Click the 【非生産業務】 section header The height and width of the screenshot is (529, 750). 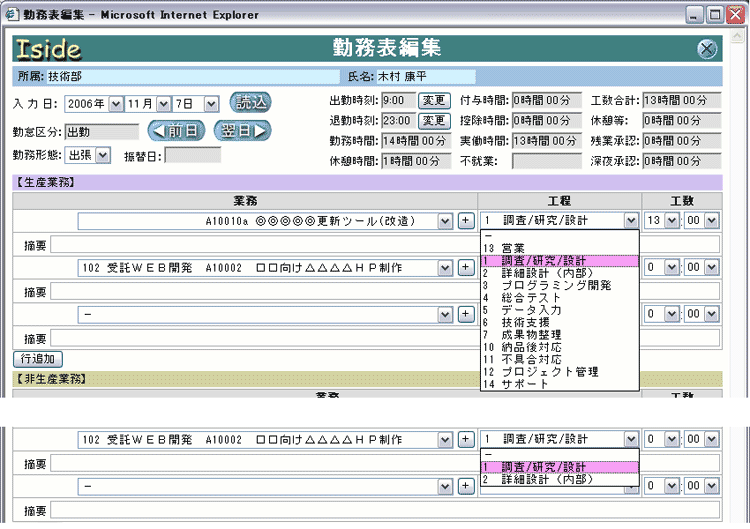click(367, 379)
